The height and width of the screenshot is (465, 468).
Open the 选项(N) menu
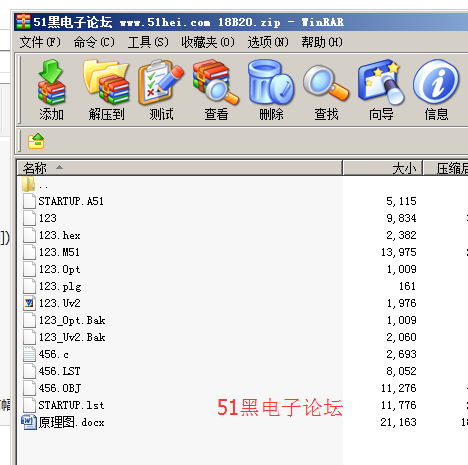click(268, 42)
